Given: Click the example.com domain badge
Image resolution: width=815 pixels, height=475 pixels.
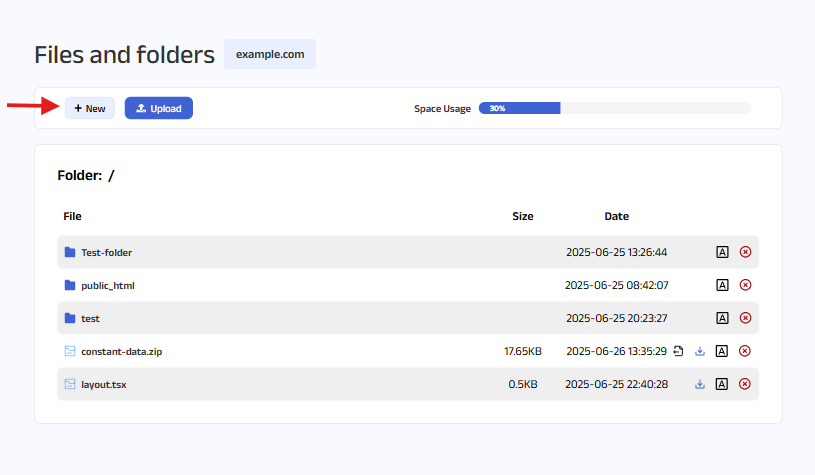Looking at the screenshot, I should tap(270, 54).
